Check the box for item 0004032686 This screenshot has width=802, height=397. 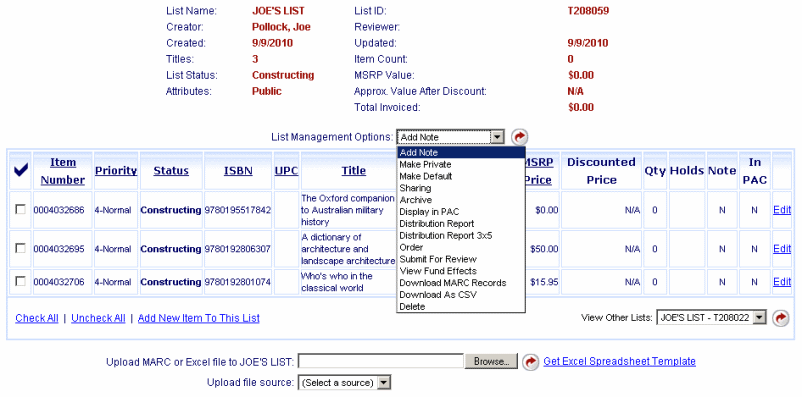pyautogui.click(x=20, y=209)
